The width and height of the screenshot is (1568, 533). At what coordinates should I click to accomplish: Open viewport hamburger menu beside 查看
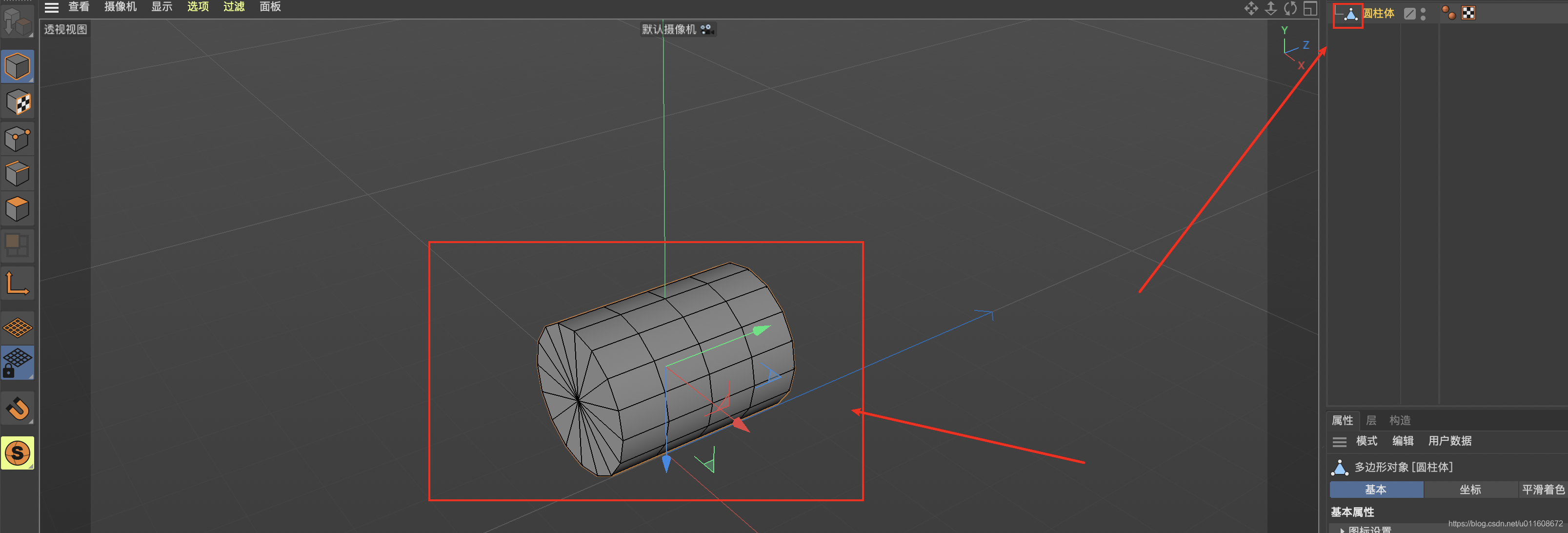[x=52, y=7]
